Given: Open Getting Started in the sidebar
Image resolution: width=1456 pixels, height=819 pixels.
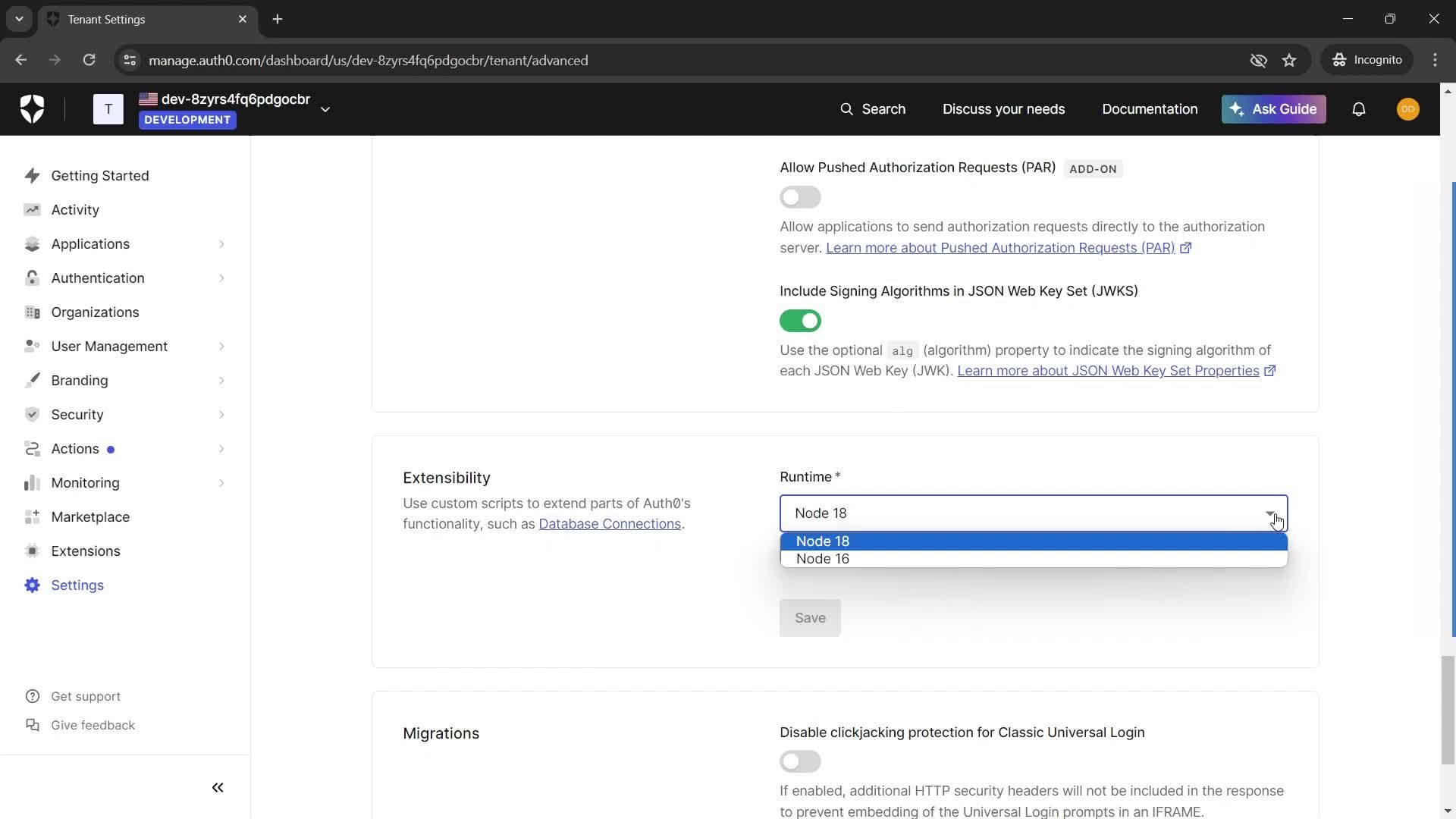Looking at the screenshot, I should [x=100, y=176].
